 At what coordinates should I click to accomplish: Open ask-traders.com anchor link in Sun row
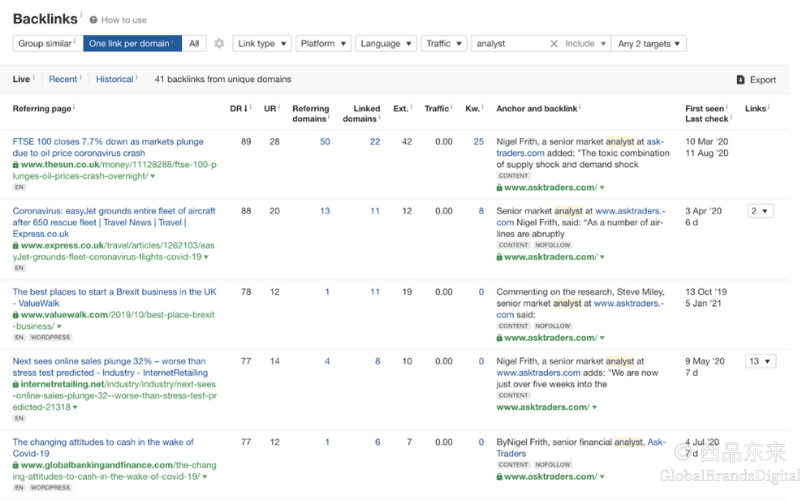(580, 147)
